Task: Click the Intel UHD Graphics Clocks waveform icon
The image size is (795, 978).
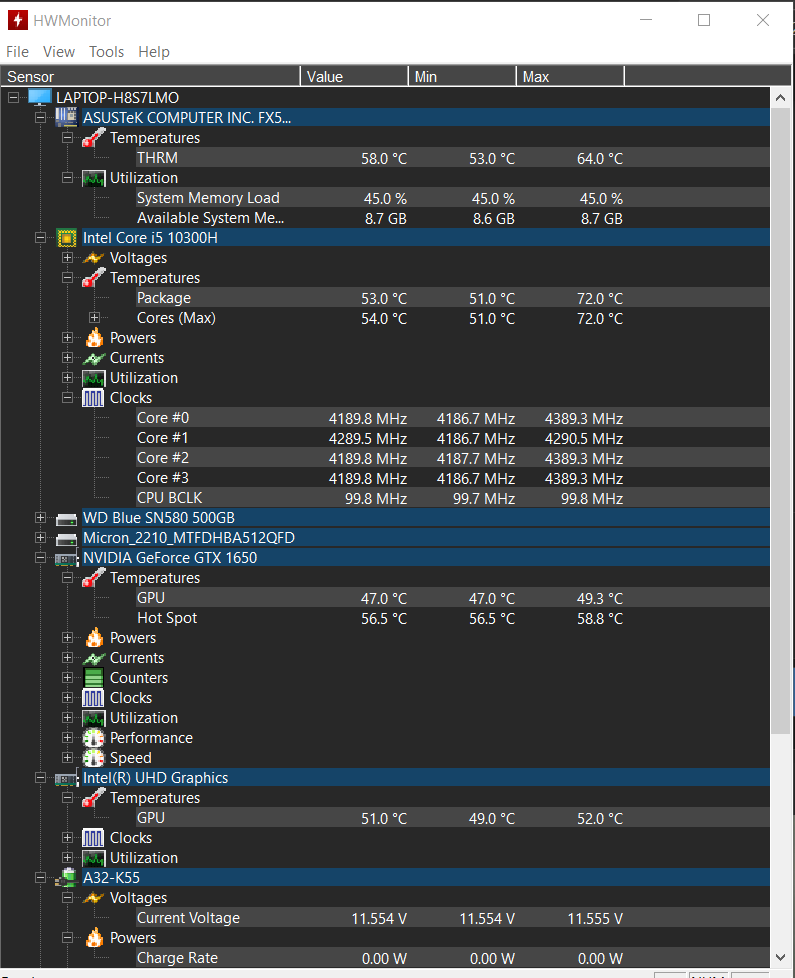Action: (x=94, y=838)
